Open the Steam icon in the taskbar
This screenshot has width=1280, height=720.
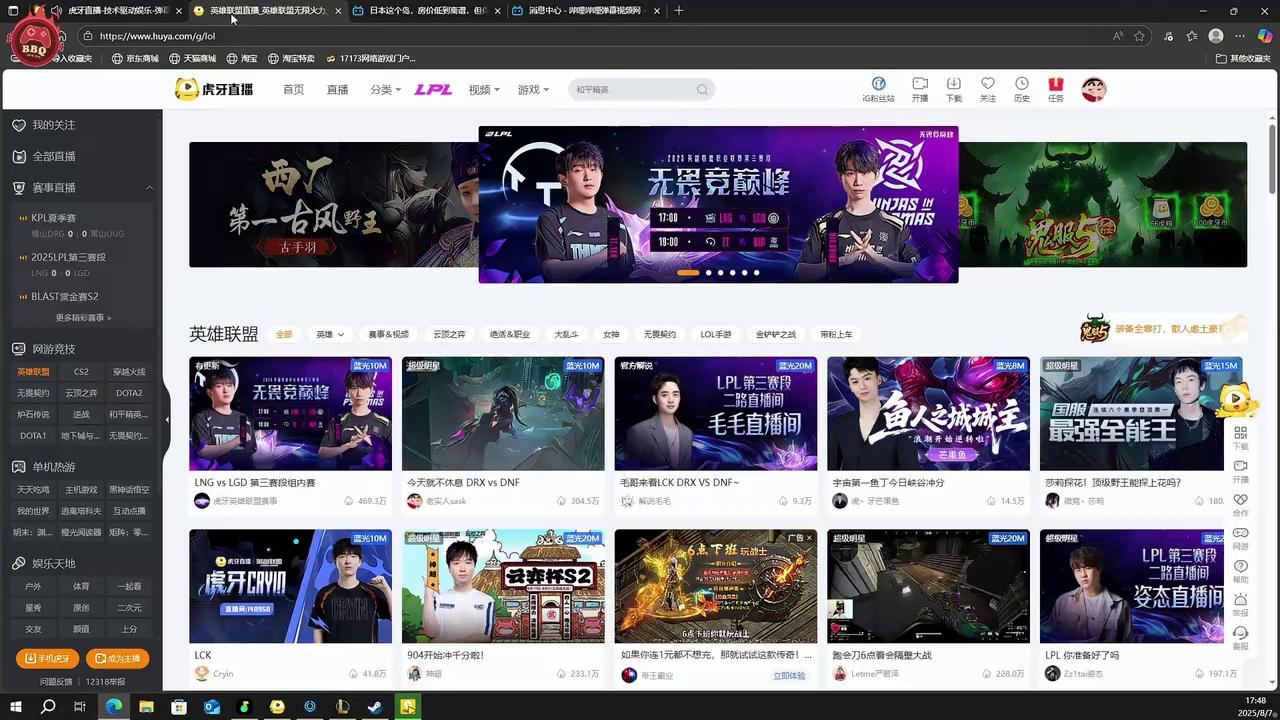click(374, 707)
